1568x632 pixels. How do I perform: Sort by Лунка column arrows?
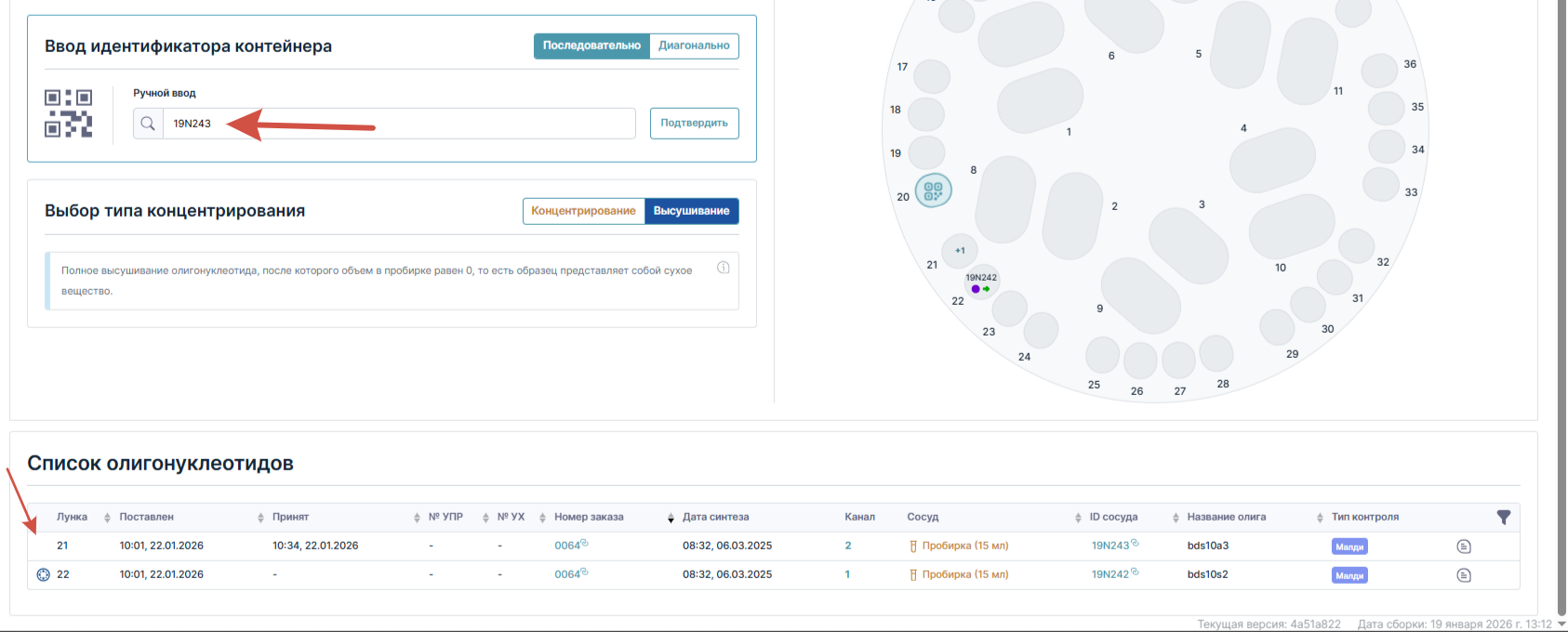tap(107, 518)
